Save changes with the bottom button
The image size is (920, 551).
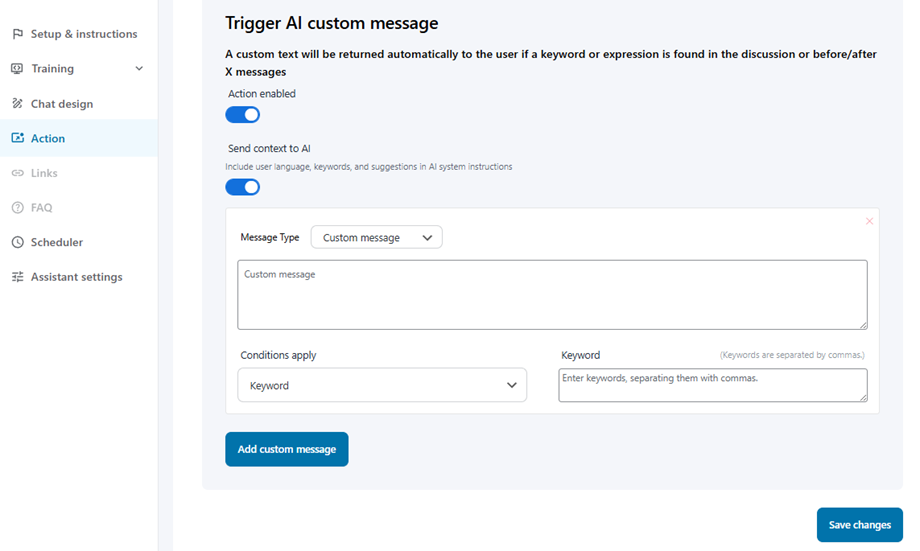(859, 525)
